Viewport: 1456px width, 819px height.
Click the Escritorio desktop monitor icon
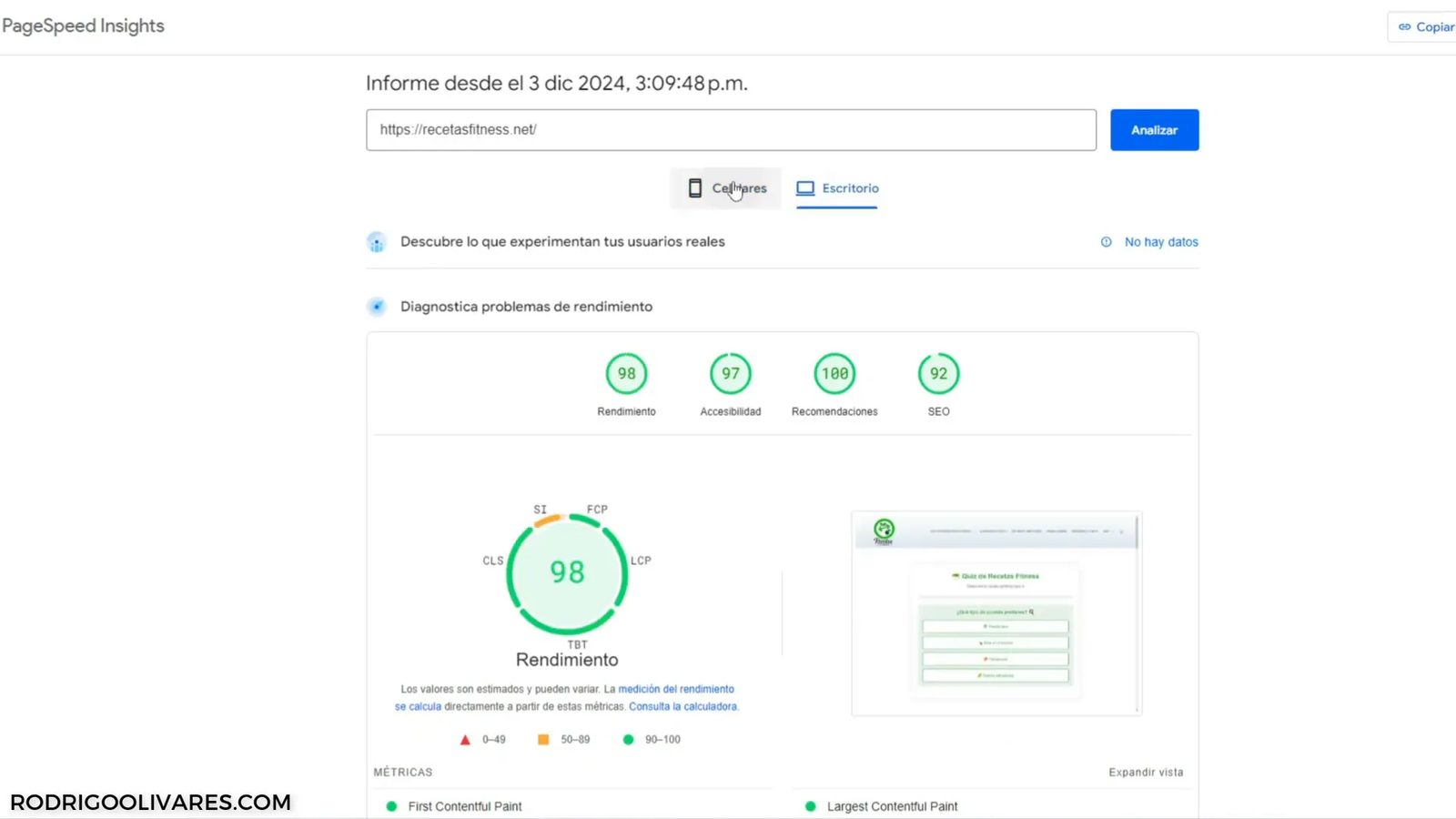pyautogui.click(x=804, y=187)
